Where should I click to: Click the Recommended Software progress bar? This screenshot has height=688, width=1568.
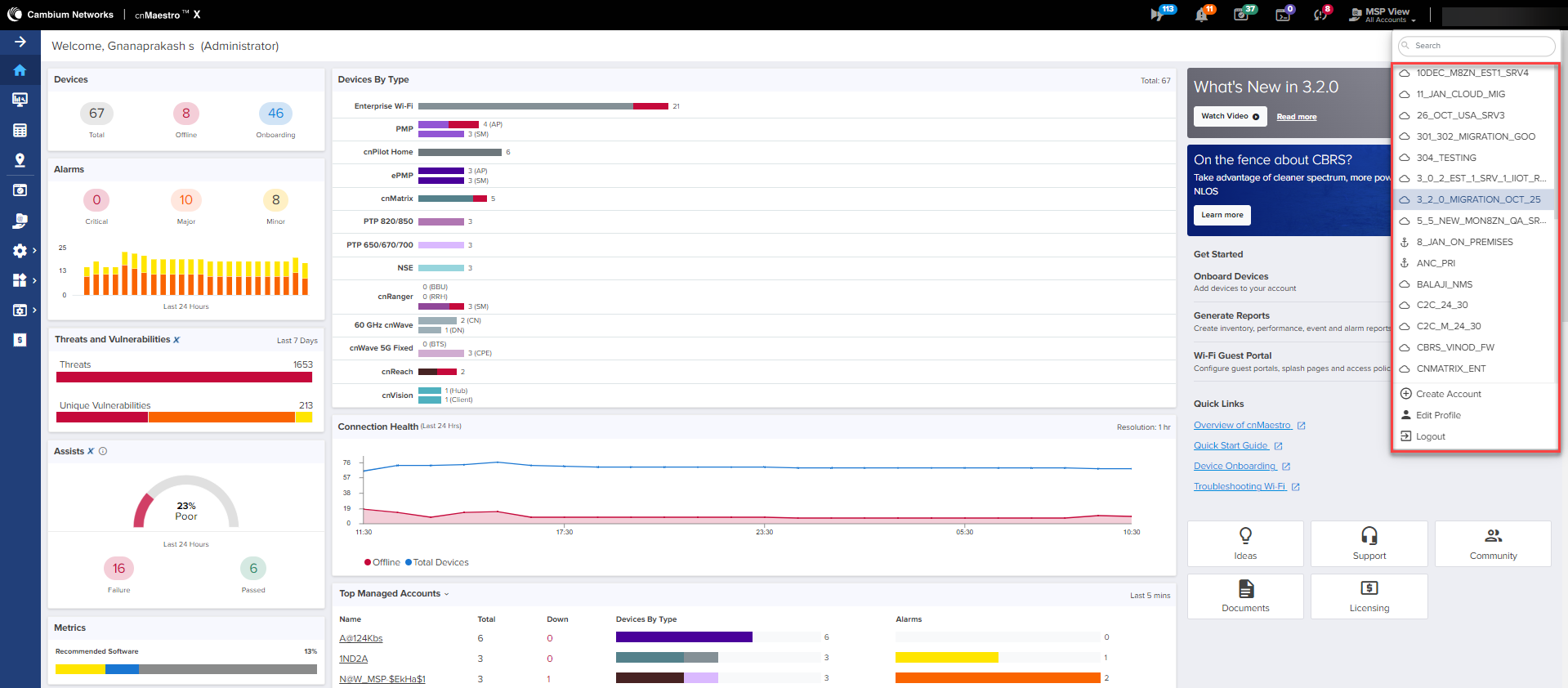click(186, 669)
